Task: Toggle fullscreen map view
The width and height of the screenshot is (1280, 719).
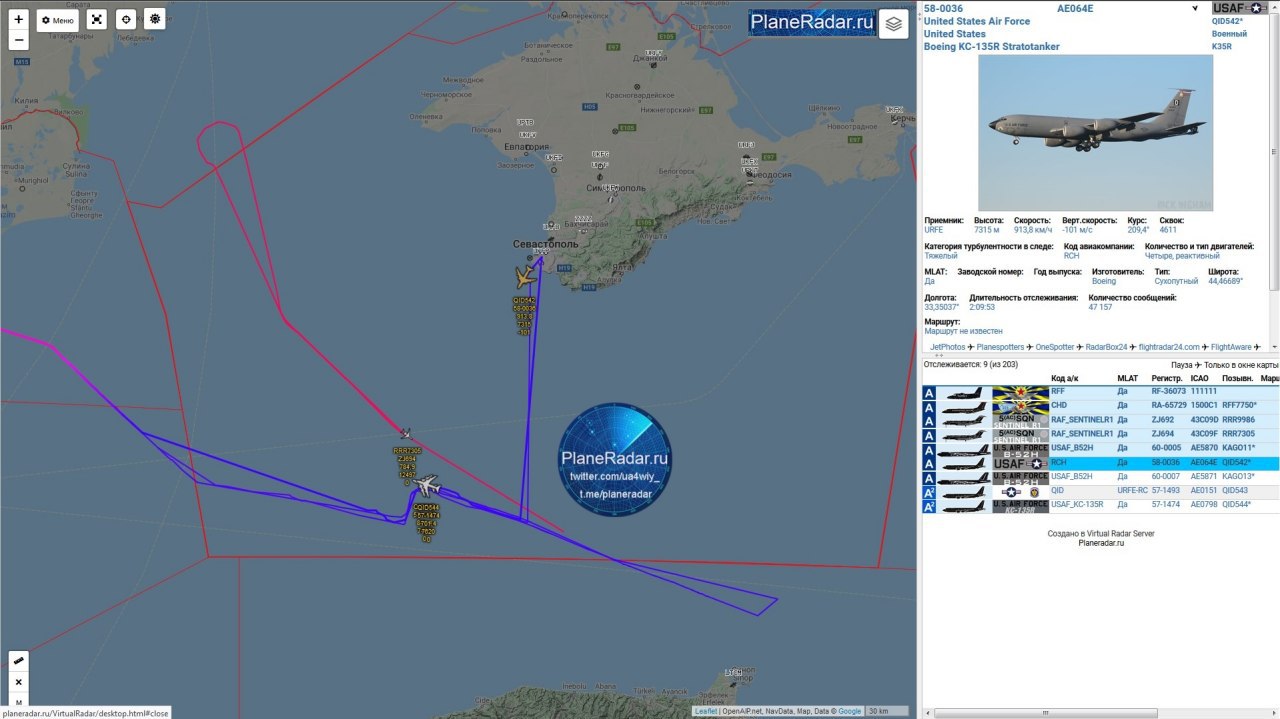Action: tap(96, 20)
